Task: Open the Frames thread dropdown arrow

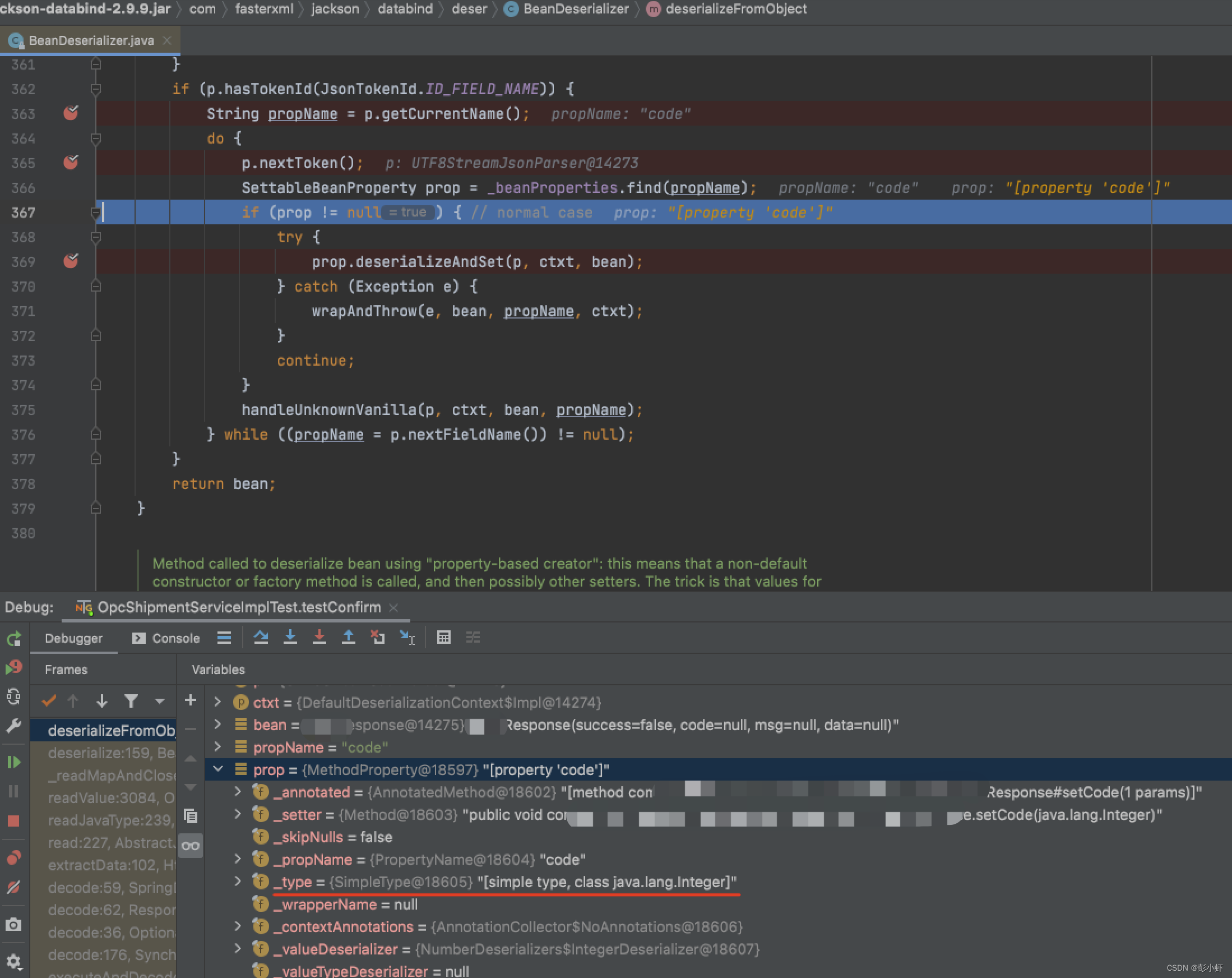Action: (159, 701)
